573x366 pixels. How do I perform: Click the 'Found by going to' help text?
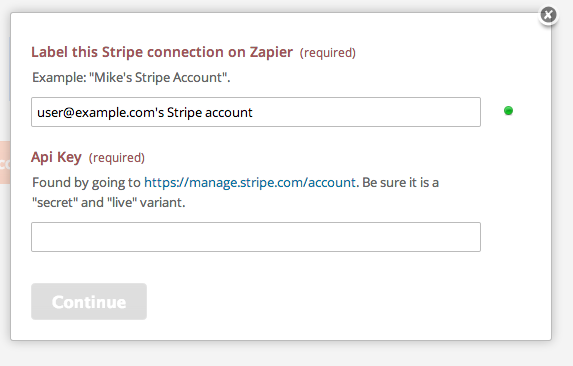86,182
